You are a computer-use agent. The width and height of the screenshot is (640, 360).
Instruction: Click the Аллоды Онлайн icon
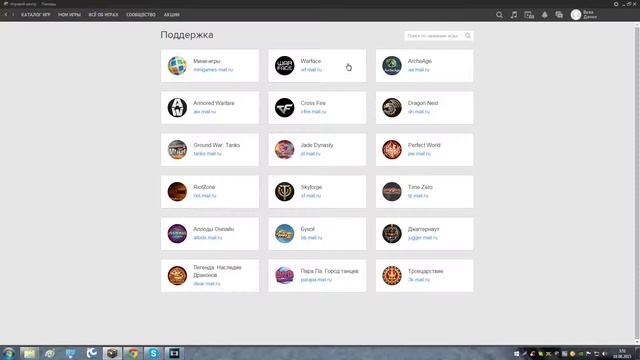[177, 234]
